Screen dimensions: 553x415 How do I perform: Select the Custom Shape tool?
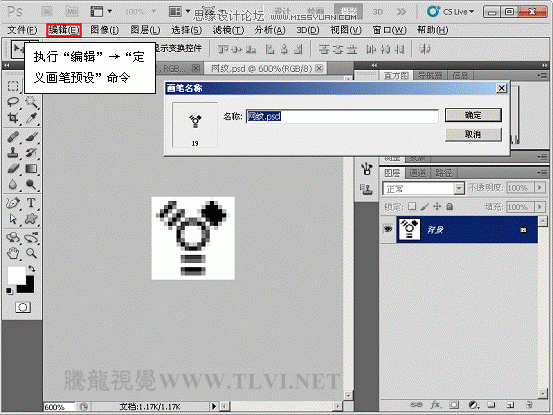[31, 219]
